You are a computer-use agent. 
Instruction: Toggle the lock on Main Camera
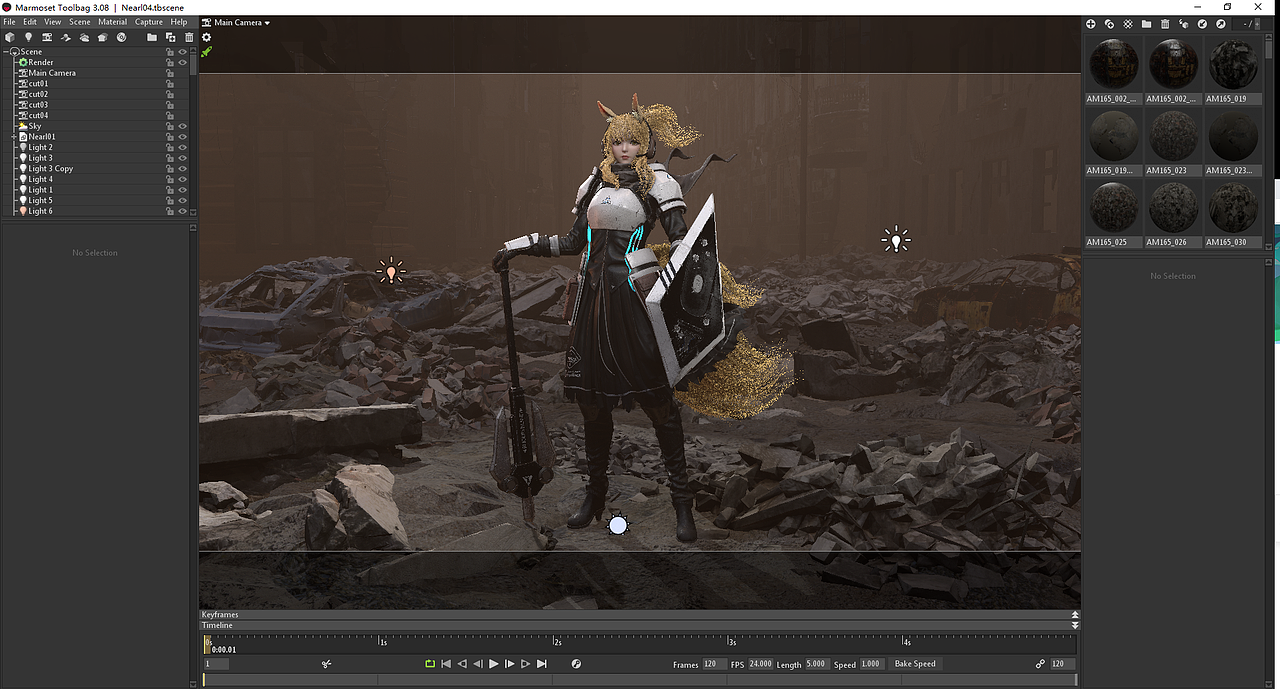tap(170, 73)
